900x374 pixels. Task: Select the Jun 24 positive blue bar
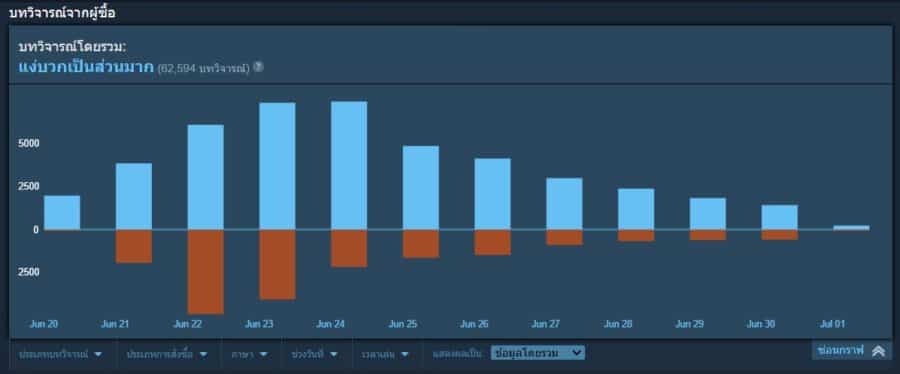[x=349, y=165]
